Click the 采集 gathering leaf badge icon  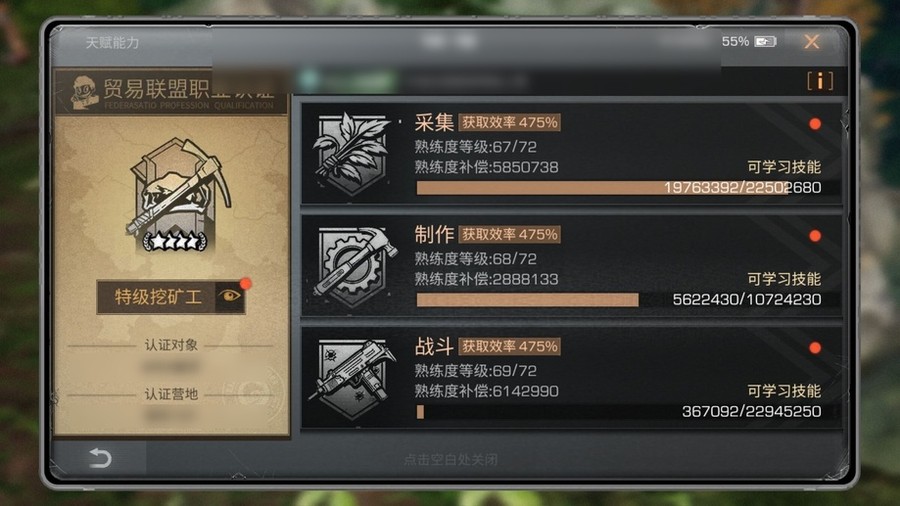(x=351, y=153)
